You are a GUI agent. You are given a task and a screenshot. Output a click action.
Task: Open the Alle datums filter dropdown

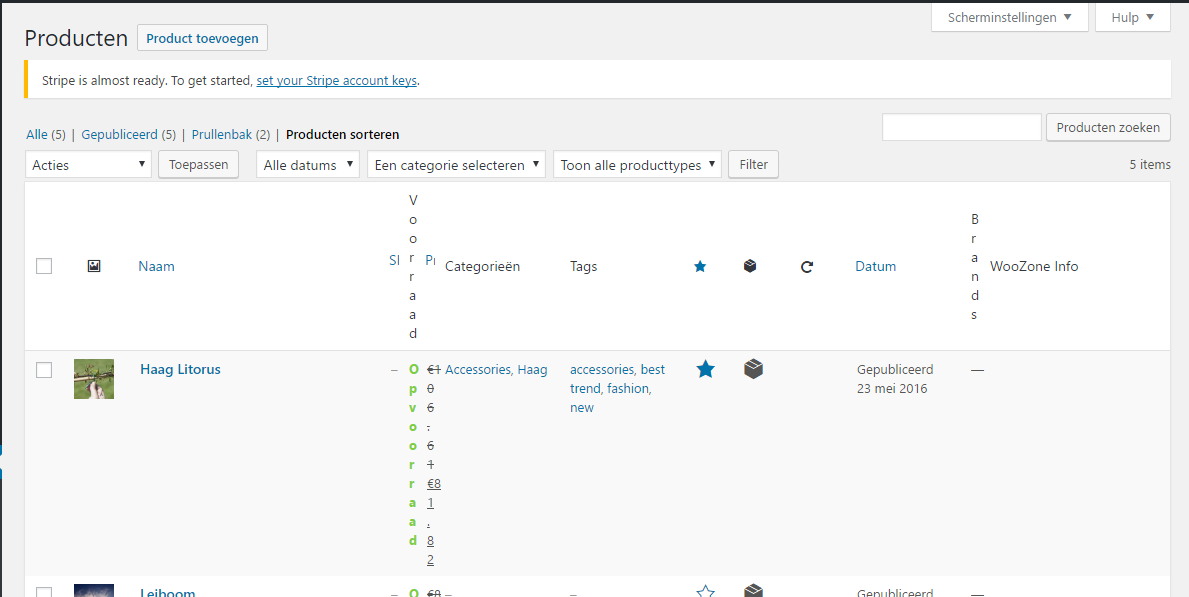[x=308, y=165]
